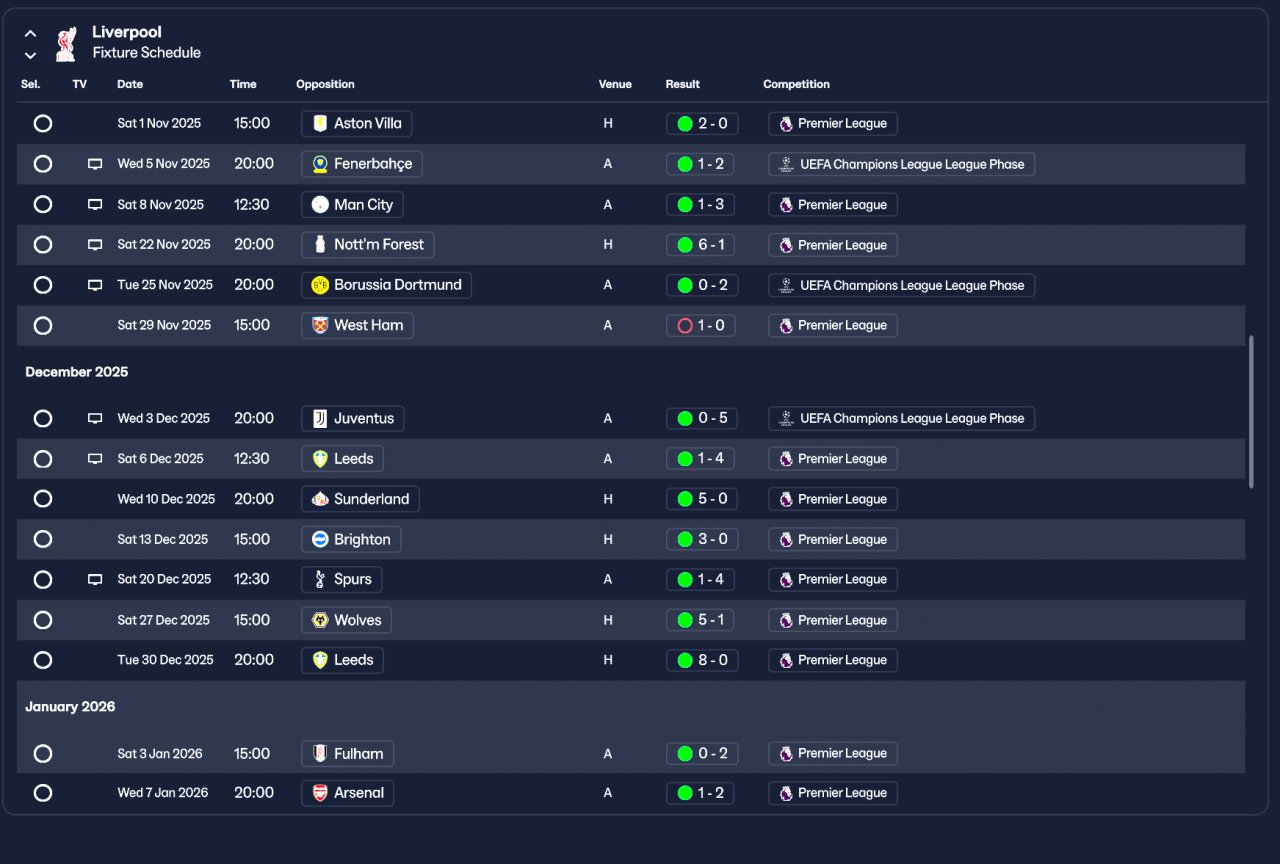Go to next team with down chevron

30,55
